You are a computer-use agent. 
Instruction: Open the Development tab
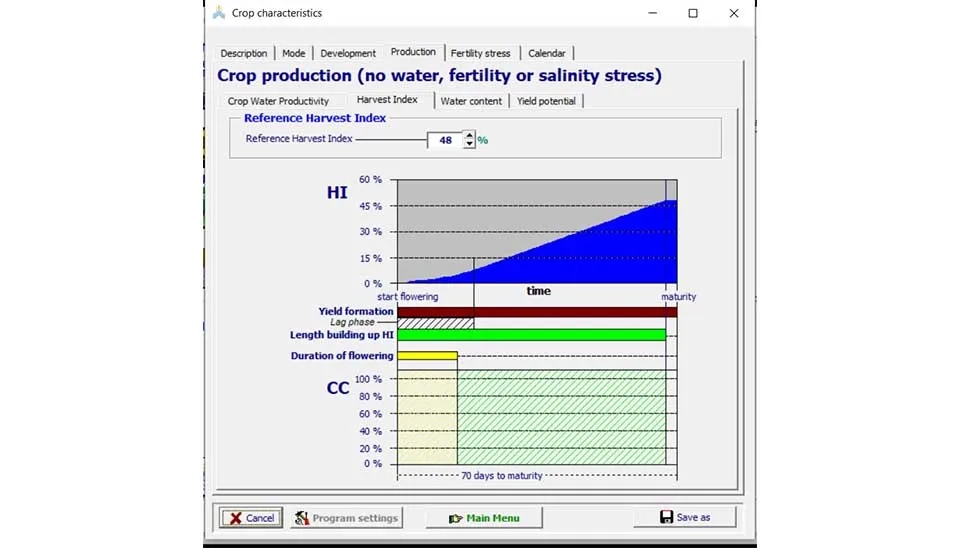[x=348, y=53]
